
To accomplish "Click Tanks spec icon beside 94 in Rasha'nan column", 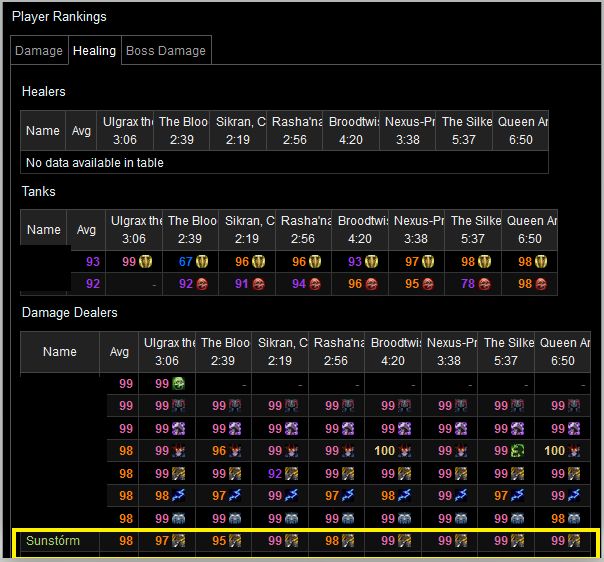I will pyautogui.click(x=315, y=284).
